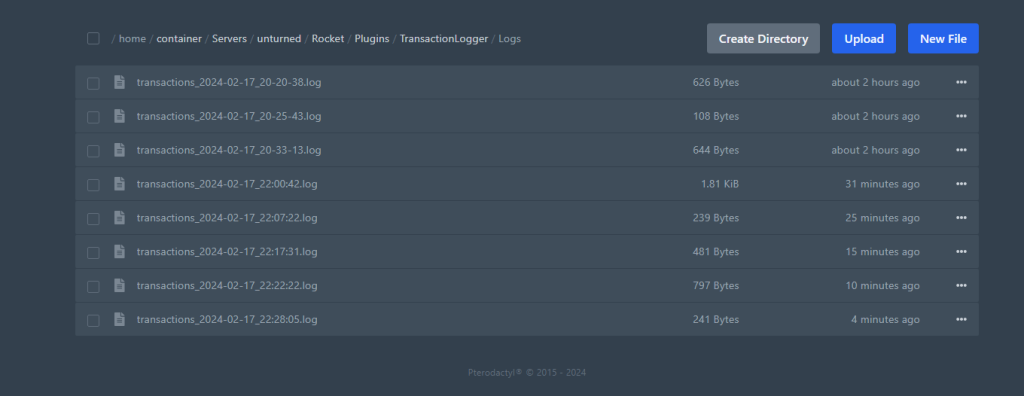Image resolution: width=1024 pixels, height=396 pixels.
Task: Click file icon of transactions_2024-02-17_22:00:42.log
Action: click(120, 184)
